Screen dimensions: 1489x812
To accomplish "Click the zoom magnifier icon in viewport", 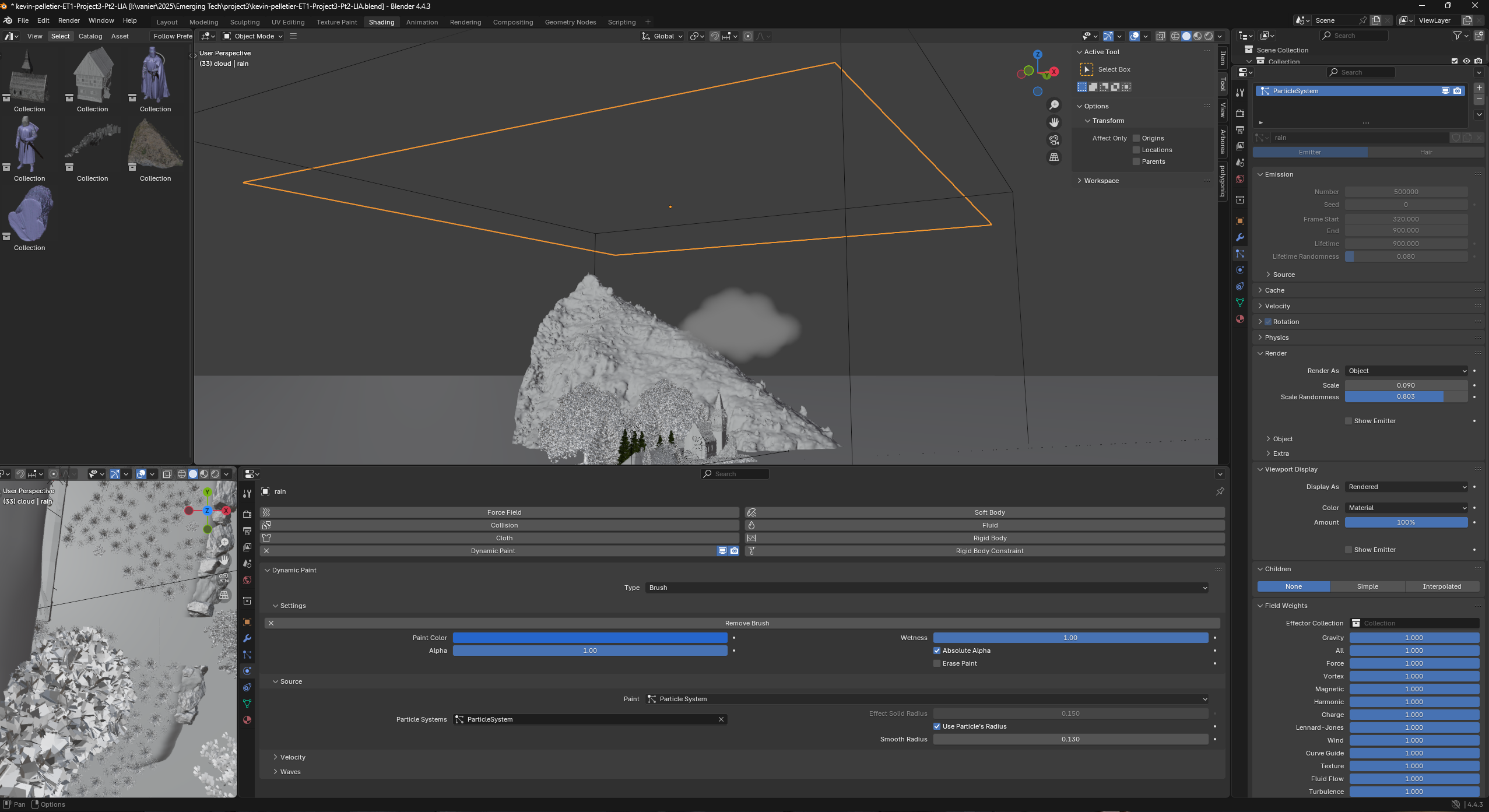I will pos(1054,105).
